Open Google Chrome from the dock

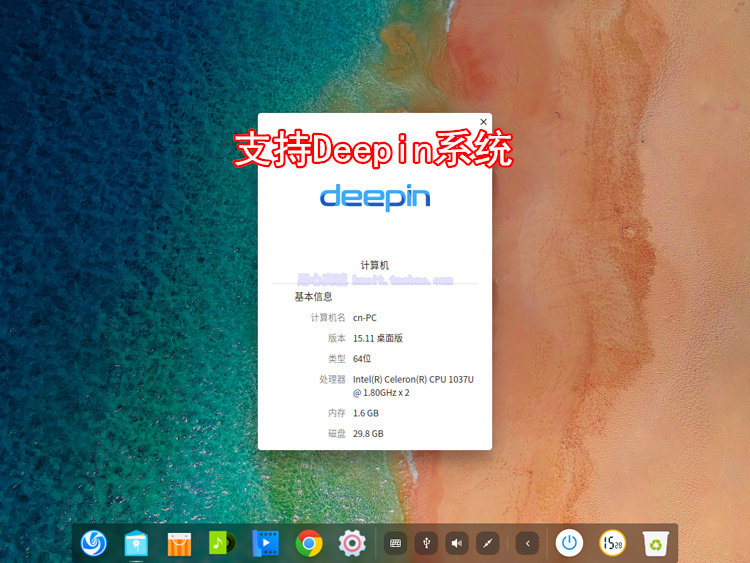(309, 543)
